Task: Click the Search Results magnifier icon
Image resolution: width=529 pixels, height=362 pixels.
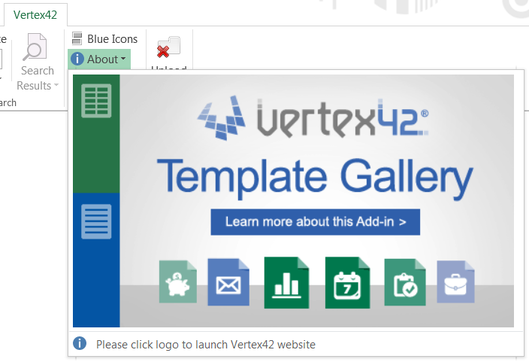Action: [35, 47]
